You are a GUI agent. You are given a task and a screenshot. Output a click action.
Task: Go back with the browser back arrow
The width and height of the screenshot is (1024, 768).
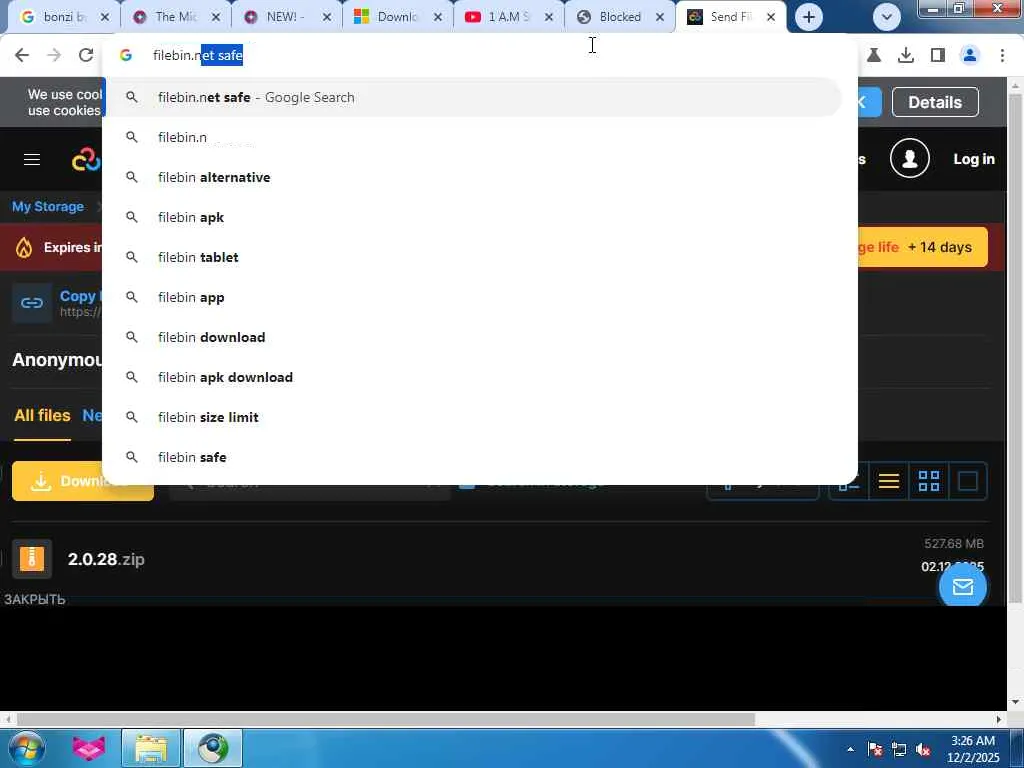(x=22, y=56)
